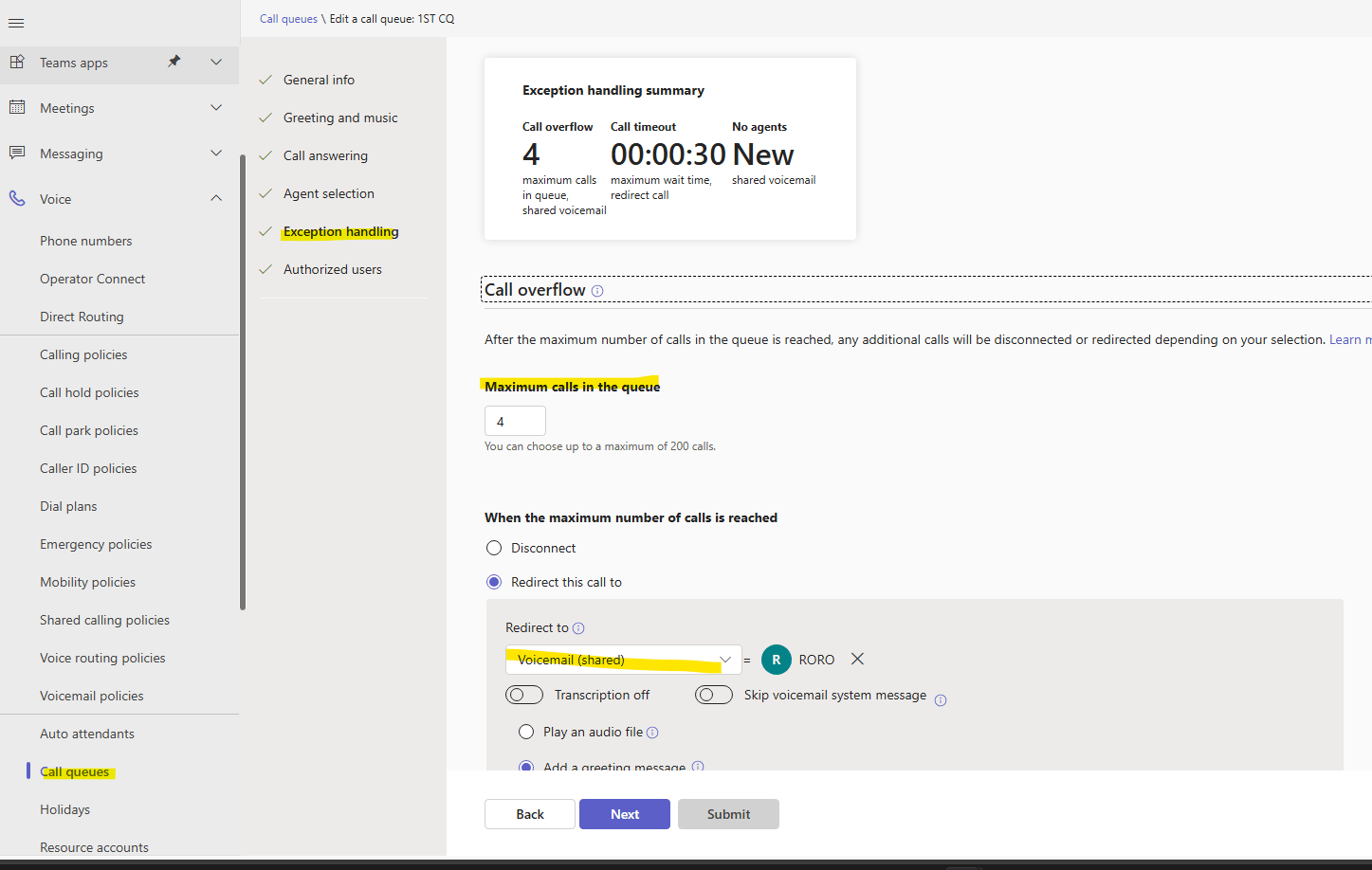Viewport: 1372px width, 870px height.
Task: Select Add a greeting message option
Action: tap(526, 766)
